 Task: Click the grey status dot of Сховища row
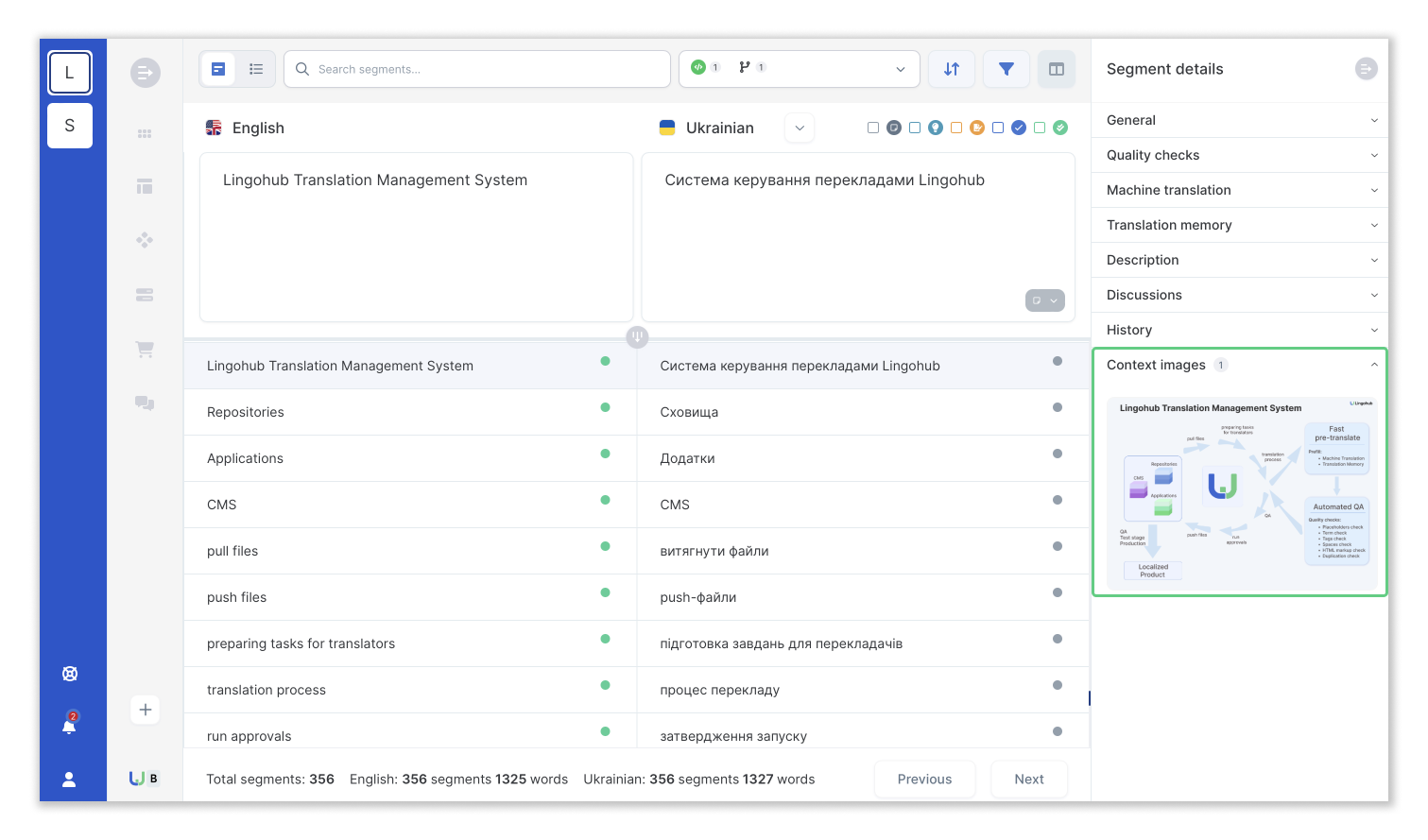tap(1058, 407)
